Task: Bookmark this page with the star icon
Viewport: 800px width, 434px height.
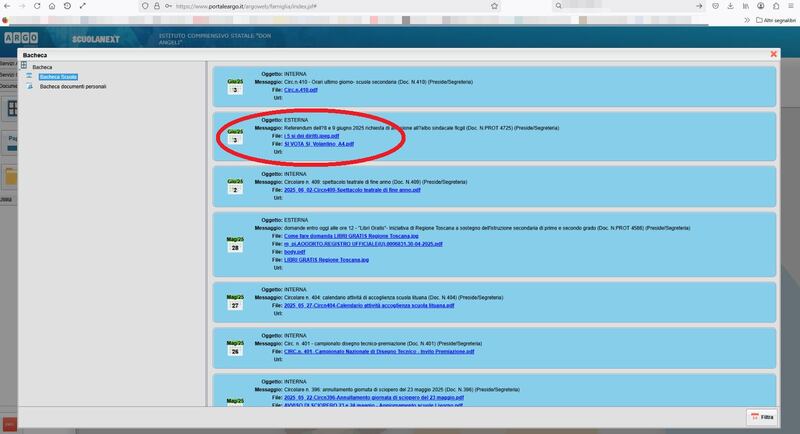Action: (494, 6)
